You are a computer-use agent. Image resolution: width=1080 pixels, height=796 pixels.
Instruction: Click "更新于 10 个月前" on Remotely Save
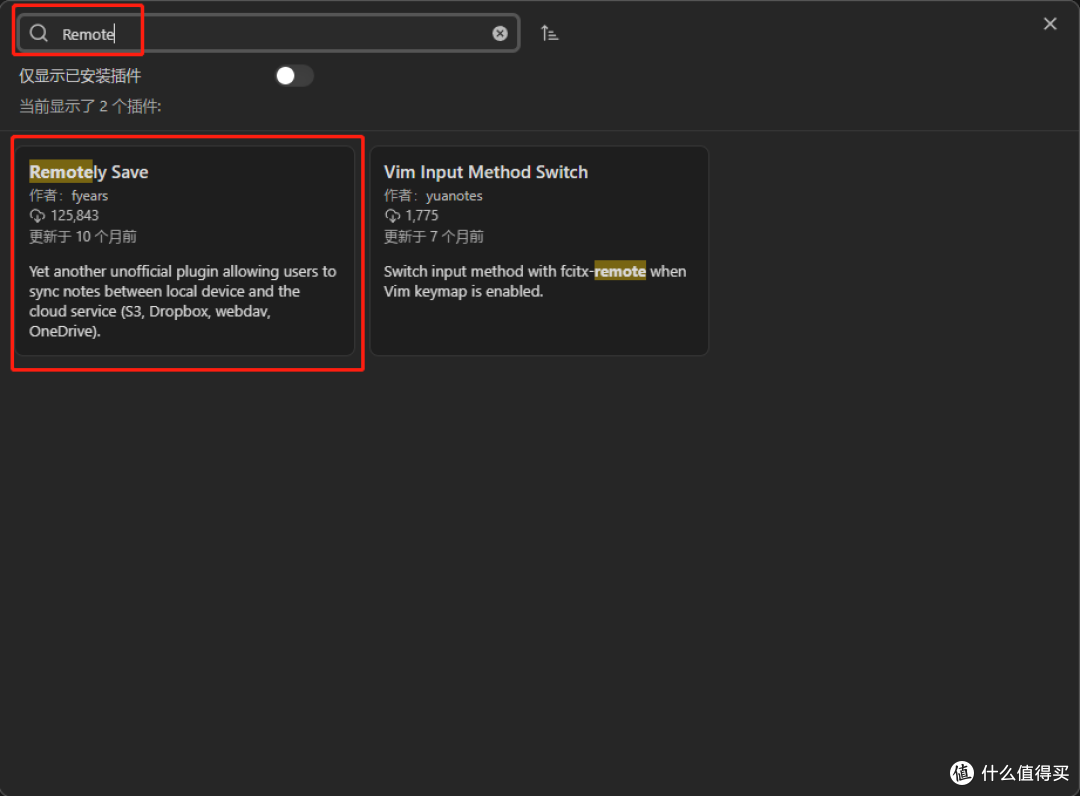83,237
